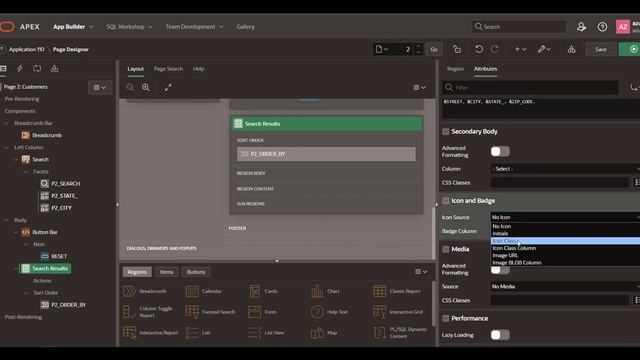This screenshot has width=640, height=360.
Task: Click the zoom out magnifier in Layout
Action: (x=130, y=87)
